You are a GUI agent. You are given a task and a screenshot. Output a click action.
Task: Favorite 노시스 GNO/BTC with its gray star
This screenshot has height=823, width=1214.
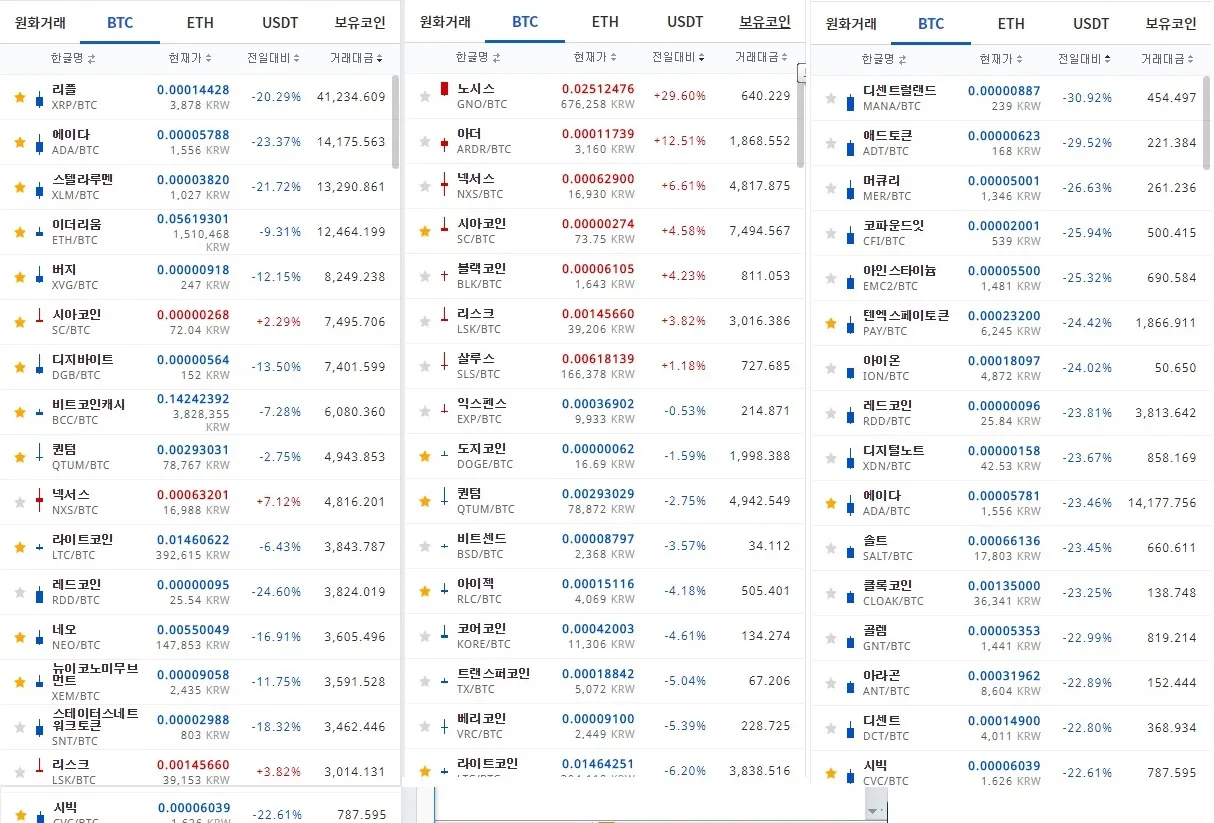(425, 97)
